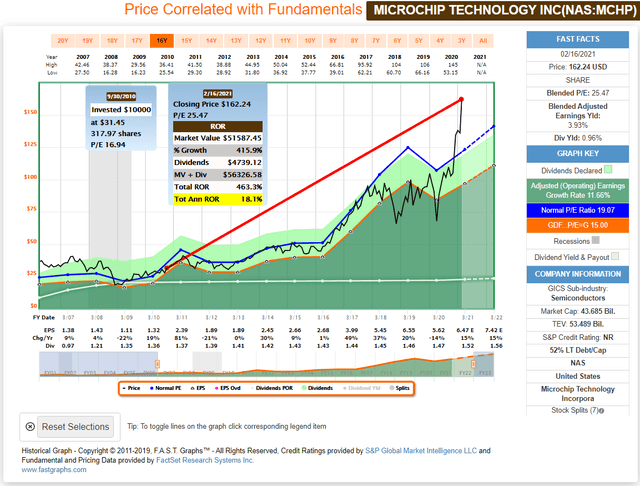Click the GRAPH KEY panel header

pos(578,154)
